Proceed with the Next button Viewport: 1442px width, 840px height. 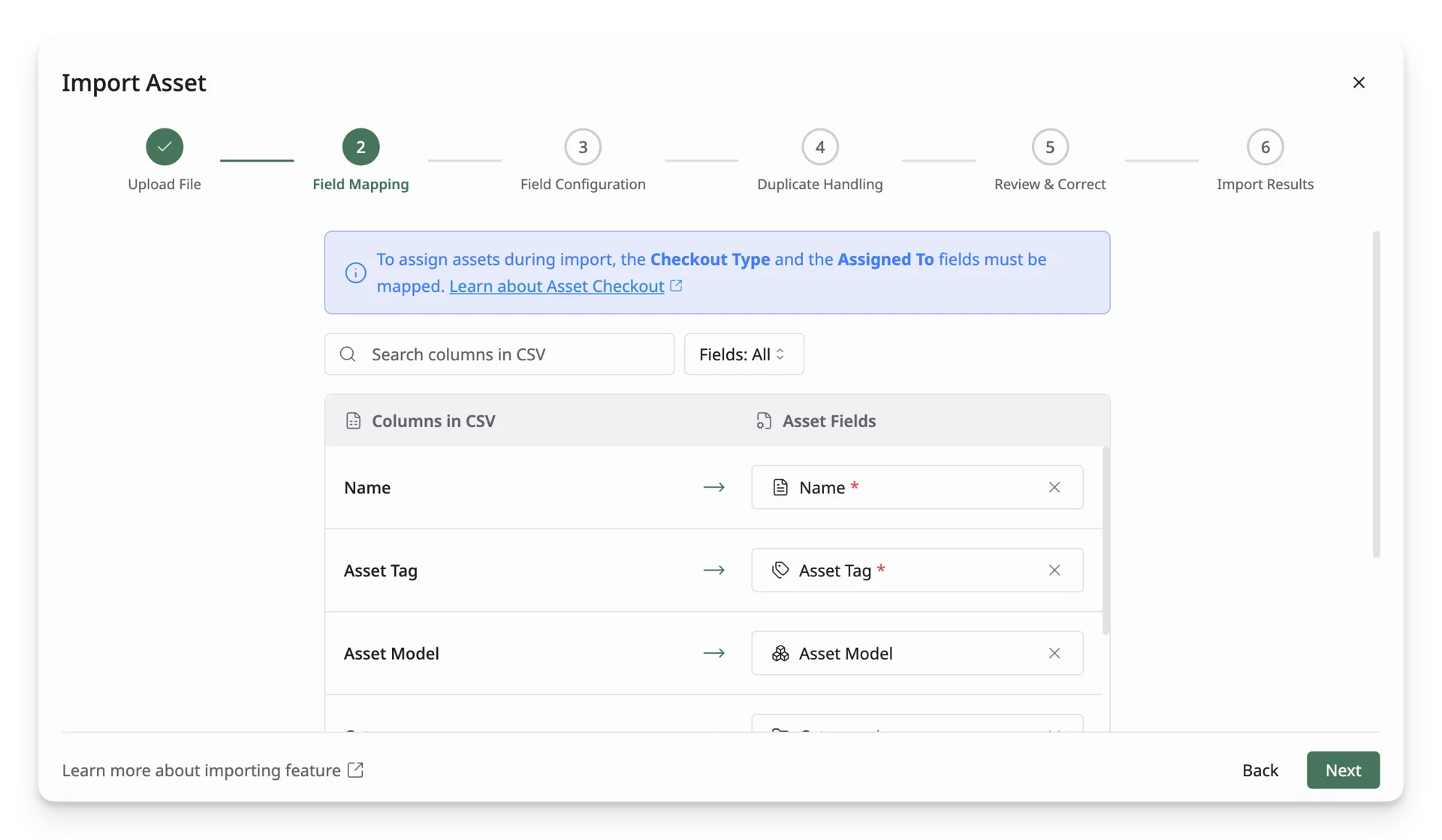1343,770
